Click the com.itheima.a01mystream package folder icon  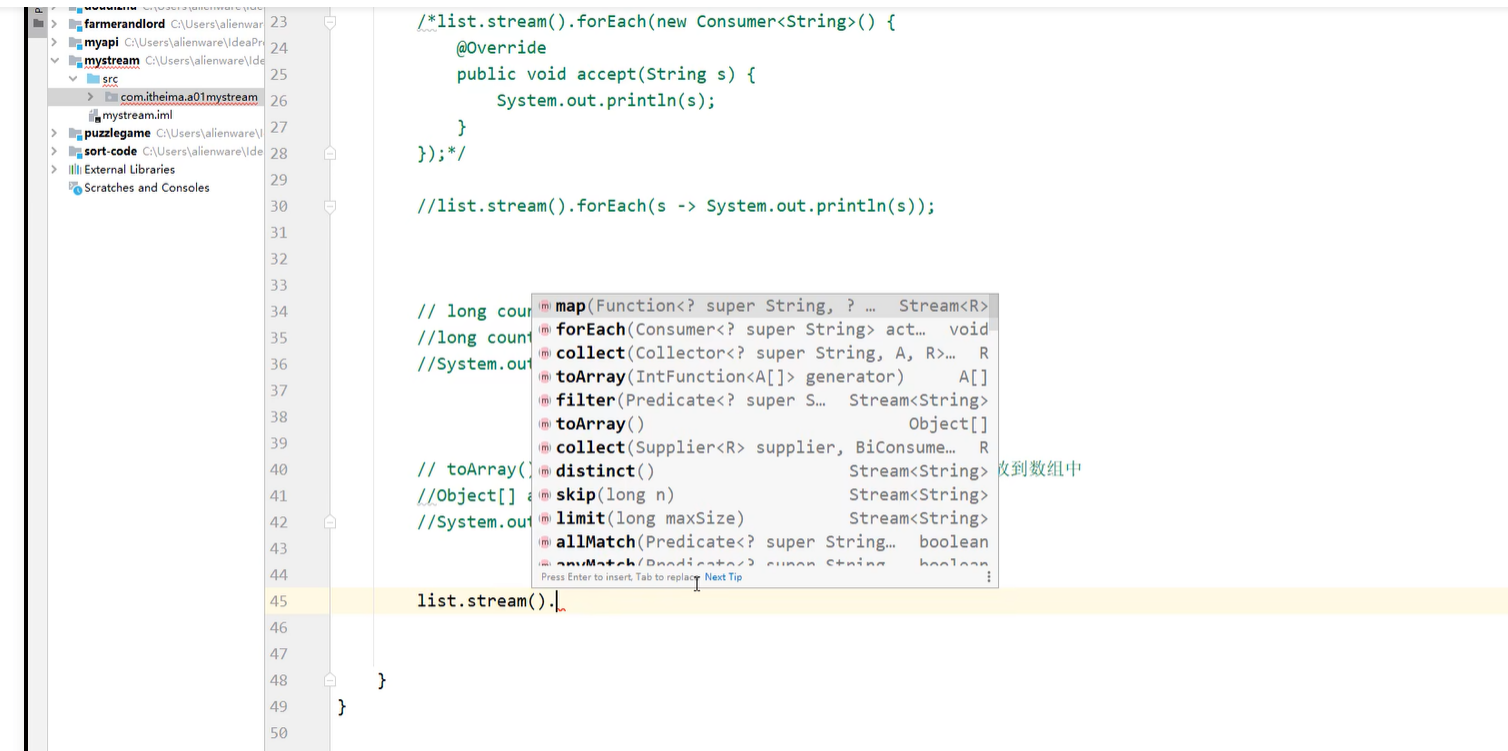click(x=113, y=97)
